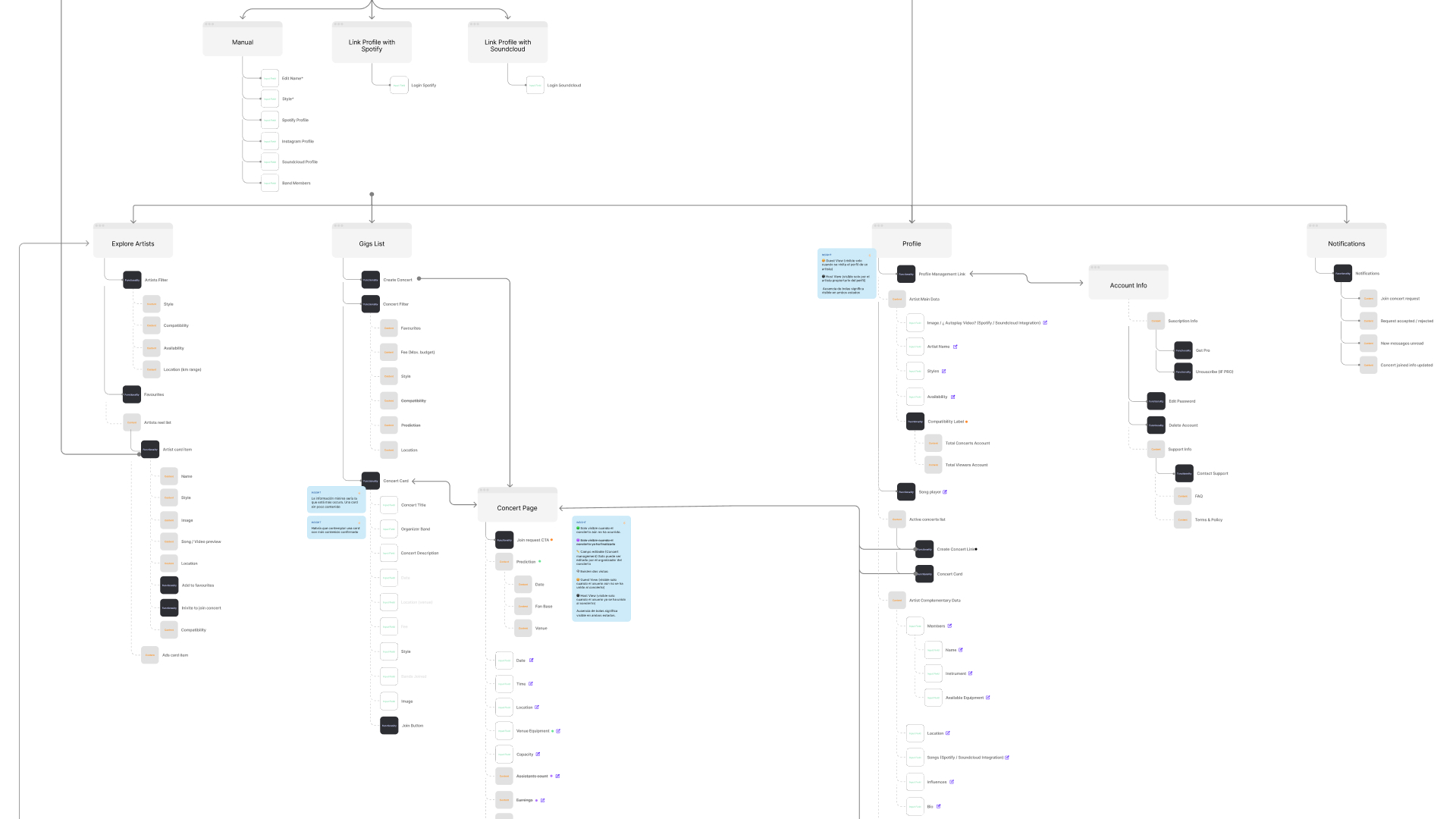Select the Functionality icon next to Delete Account
1456x819 pixels.
tap(1156, 425)
